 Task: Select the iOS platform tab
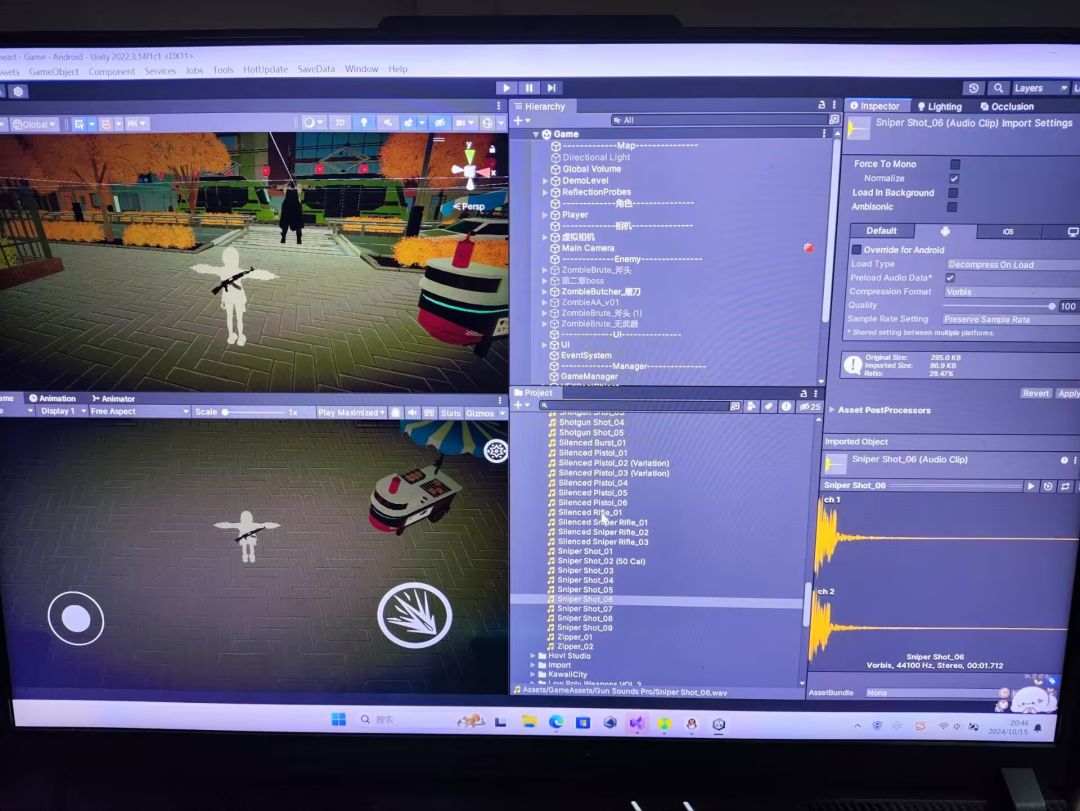point(1008,232)
